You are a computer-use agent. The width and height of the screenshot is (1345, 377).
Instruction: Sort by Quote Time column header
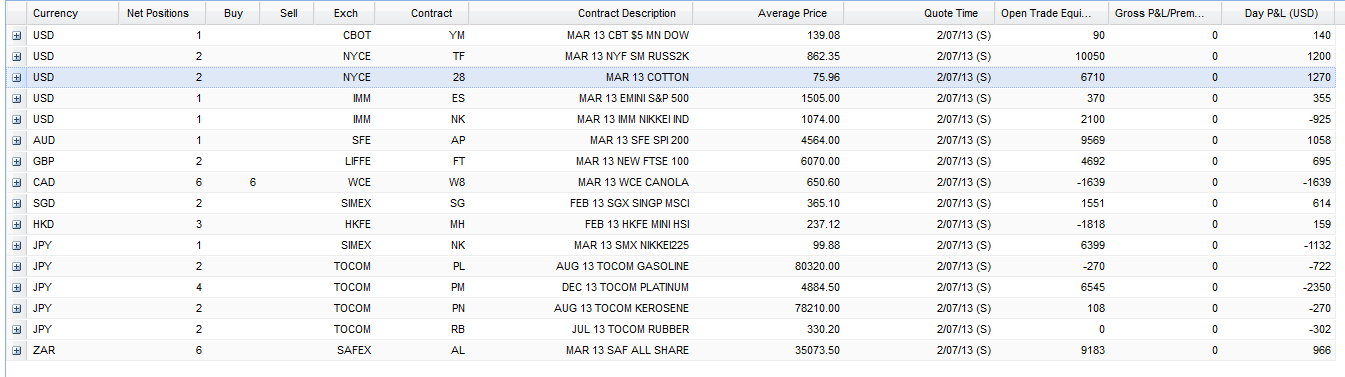(919, 13)
